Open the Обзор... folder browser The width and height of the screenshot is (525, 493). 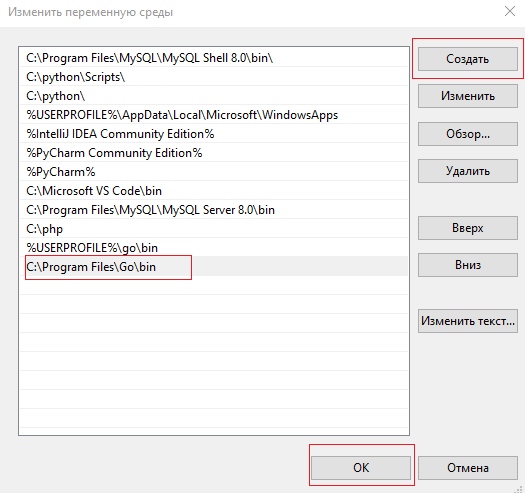coord(468,134)
